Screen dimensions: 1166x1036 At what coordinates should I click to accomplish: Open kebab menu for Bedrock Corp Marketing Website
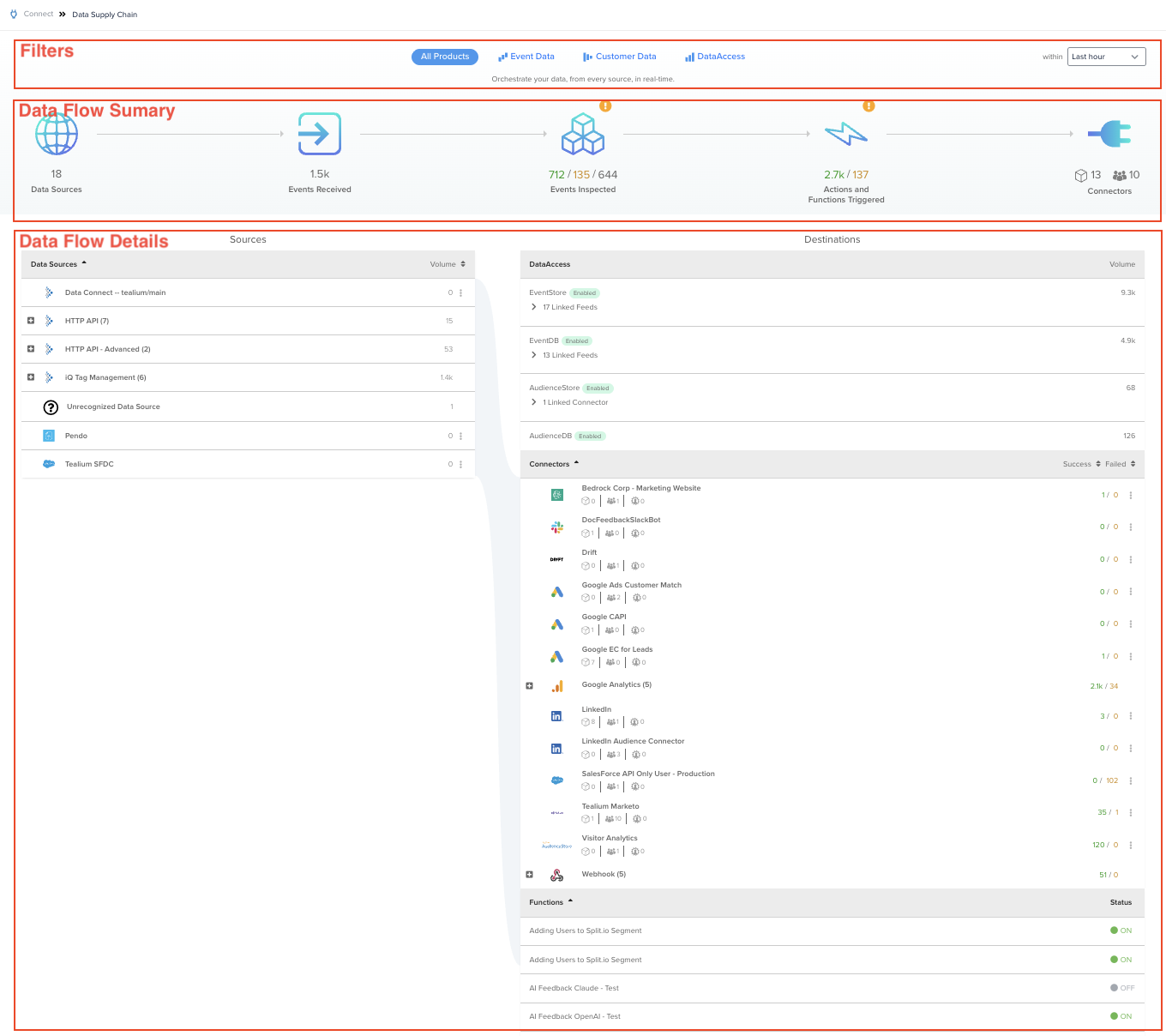tap(1131, 495)
